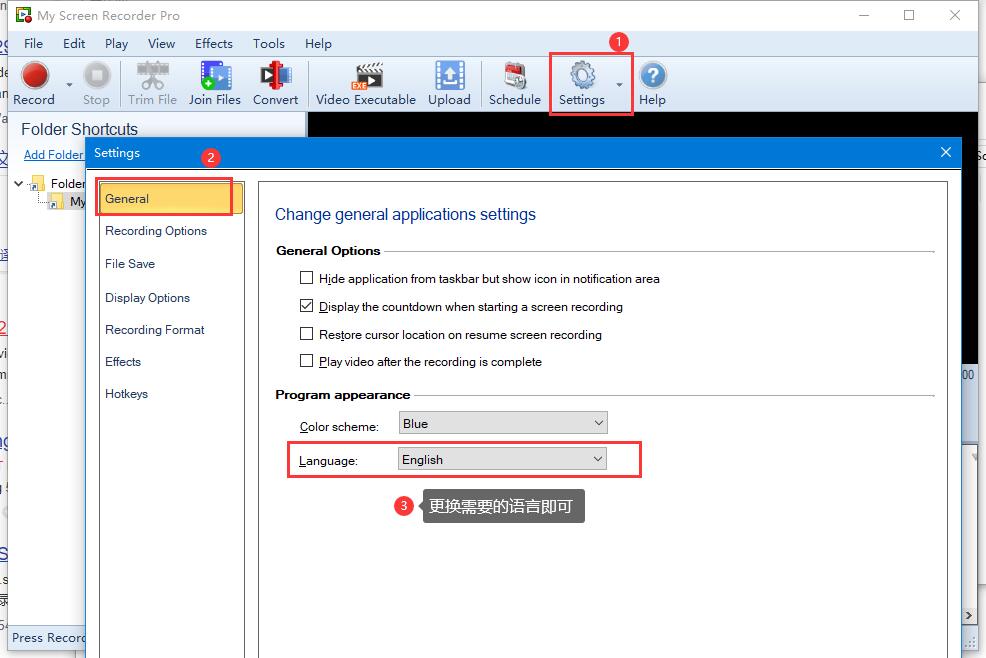The width and height of the screenshot is (986, 658).
Task: Click the My Screen Recorder Pro title icon
Action: pyautogui.click(x=23, y=15)
